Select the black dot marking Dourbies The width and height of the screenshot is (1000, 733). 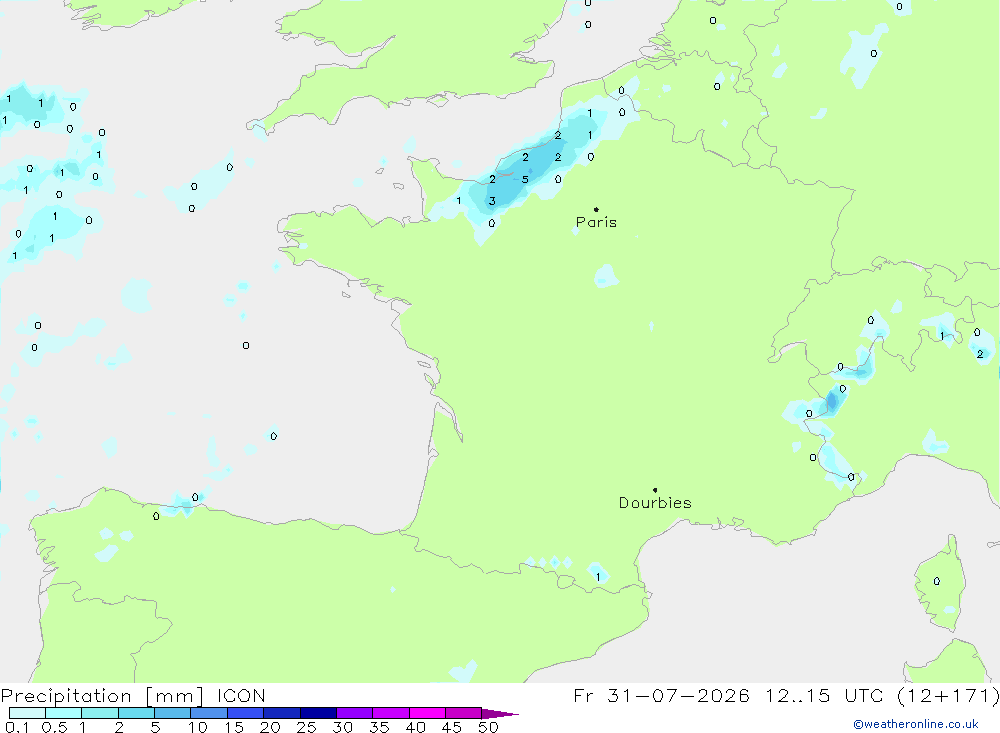(655, 490)
